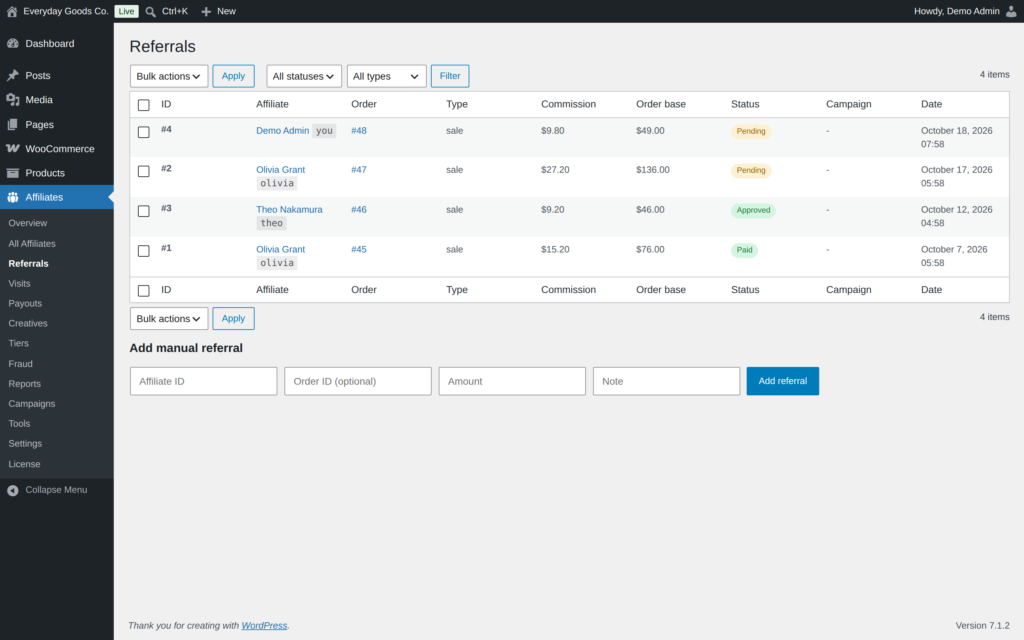Select all referrals with header checkbox

coord(144,104)
